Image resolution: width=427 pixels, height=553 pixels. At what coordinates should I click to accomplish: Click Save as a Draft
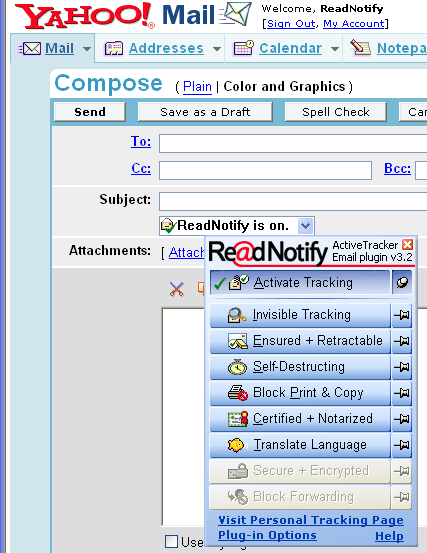point(205,112)
